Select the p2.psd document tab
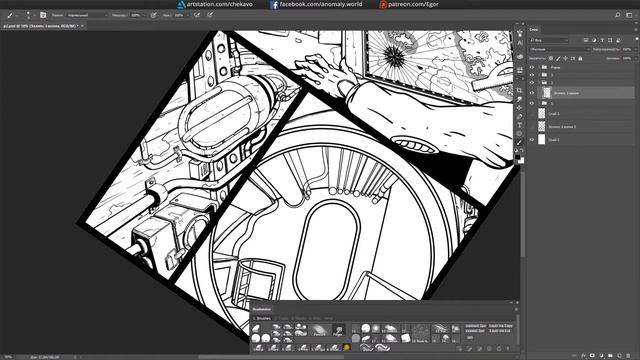640x360 pixels. coord(40,26)
